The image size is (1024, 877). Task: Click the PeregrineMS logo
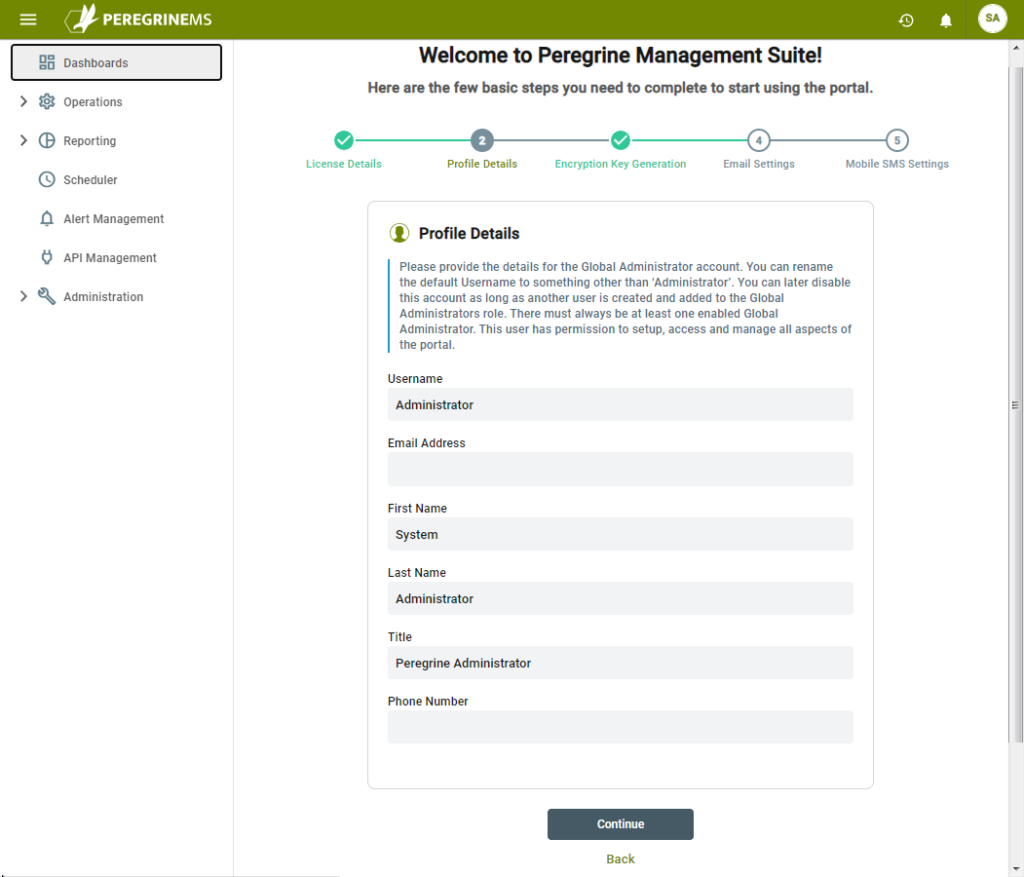(x=140, y=19)
